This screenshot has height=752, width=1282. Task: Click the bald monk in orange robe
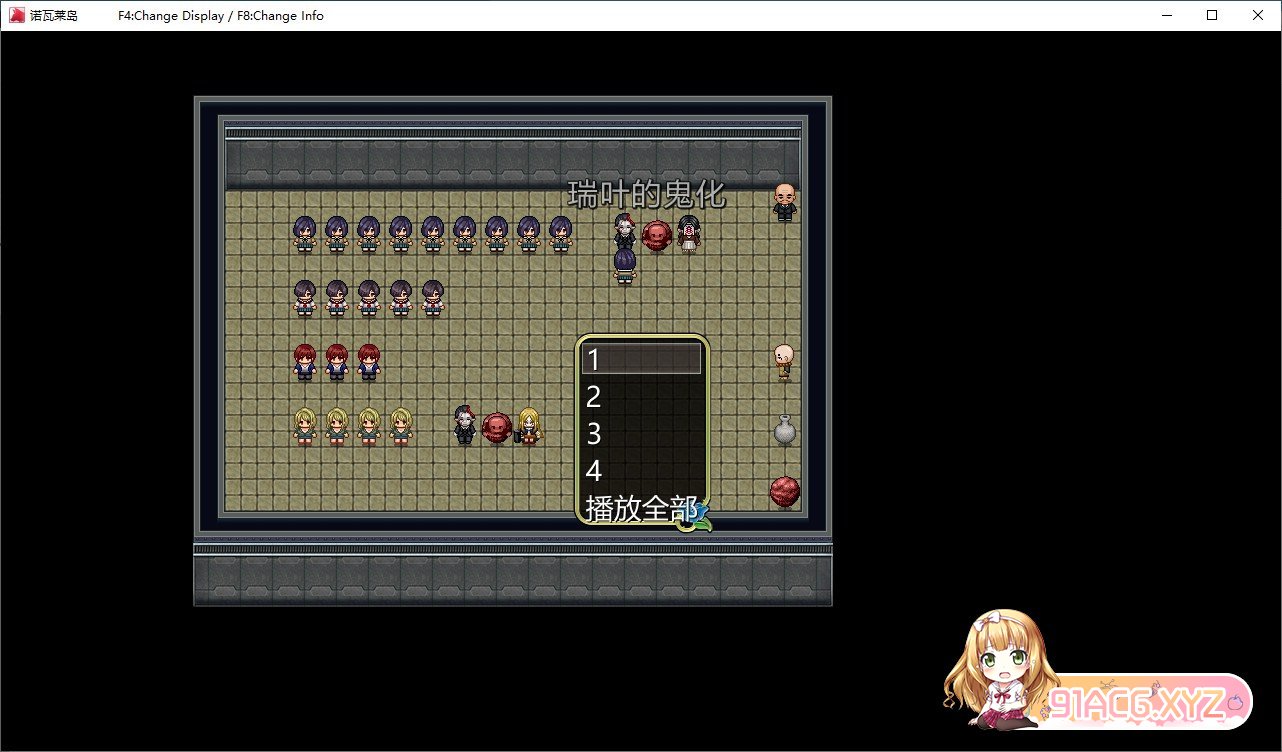[785, 362]
